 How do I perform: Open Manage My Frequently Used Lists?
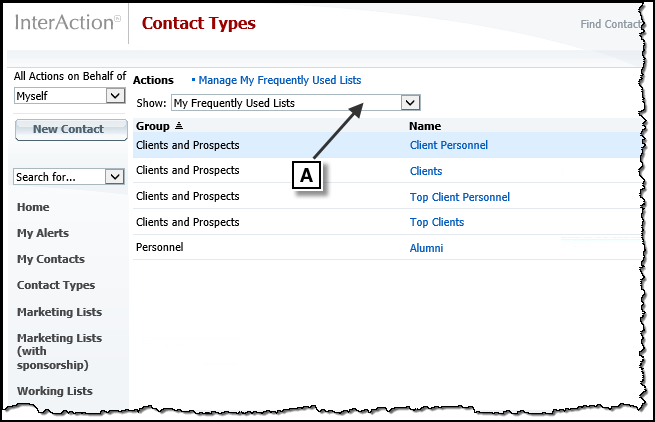(x=279, y=80)
